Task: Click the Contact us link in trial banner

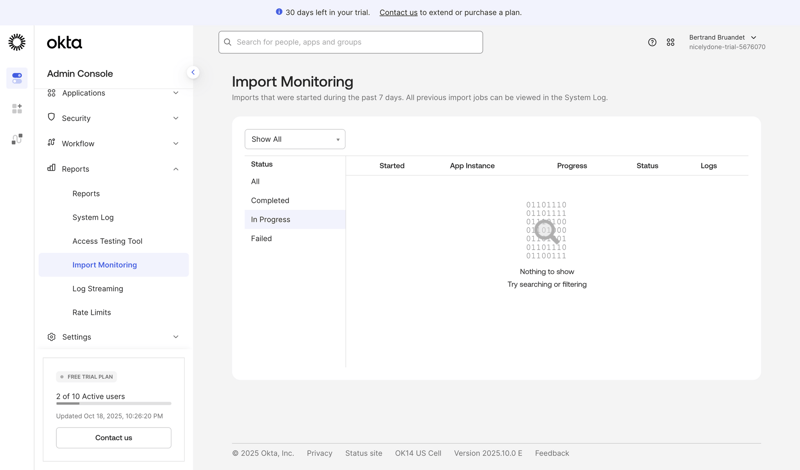Action: [398, 12]
